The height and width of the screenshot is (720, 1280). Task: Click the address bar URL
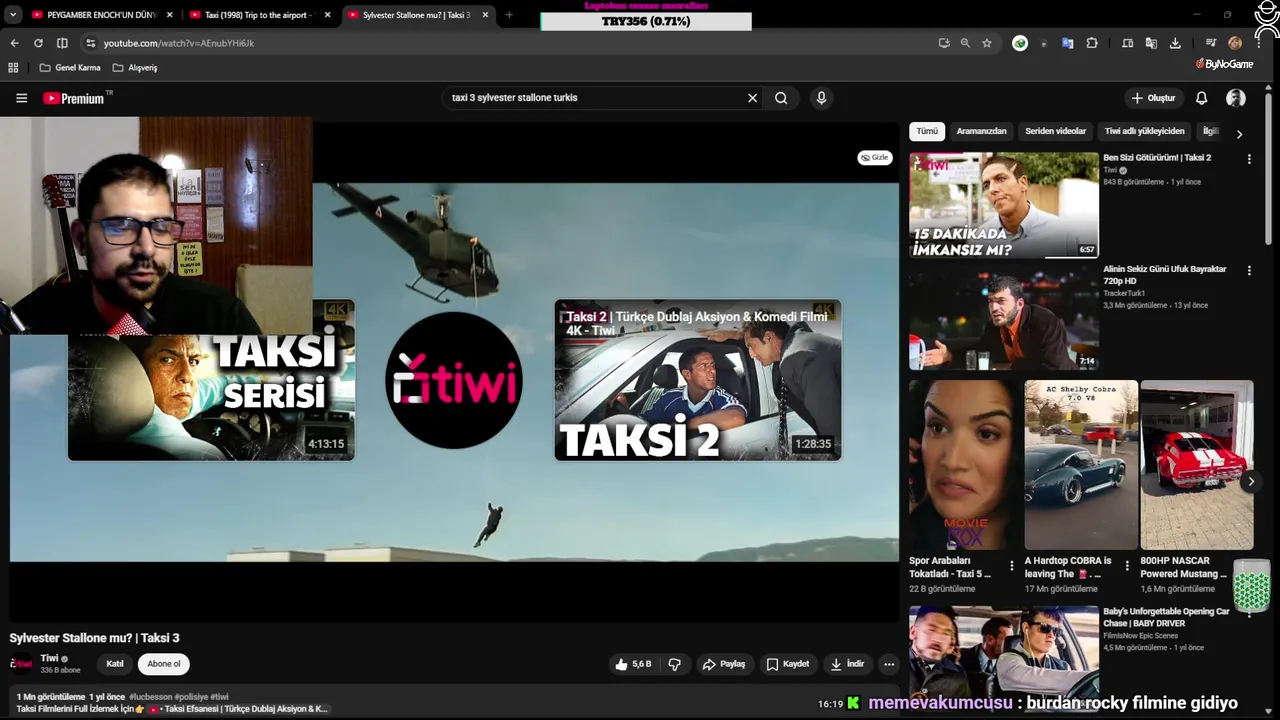pyautogui.click(x=179, y=43)
